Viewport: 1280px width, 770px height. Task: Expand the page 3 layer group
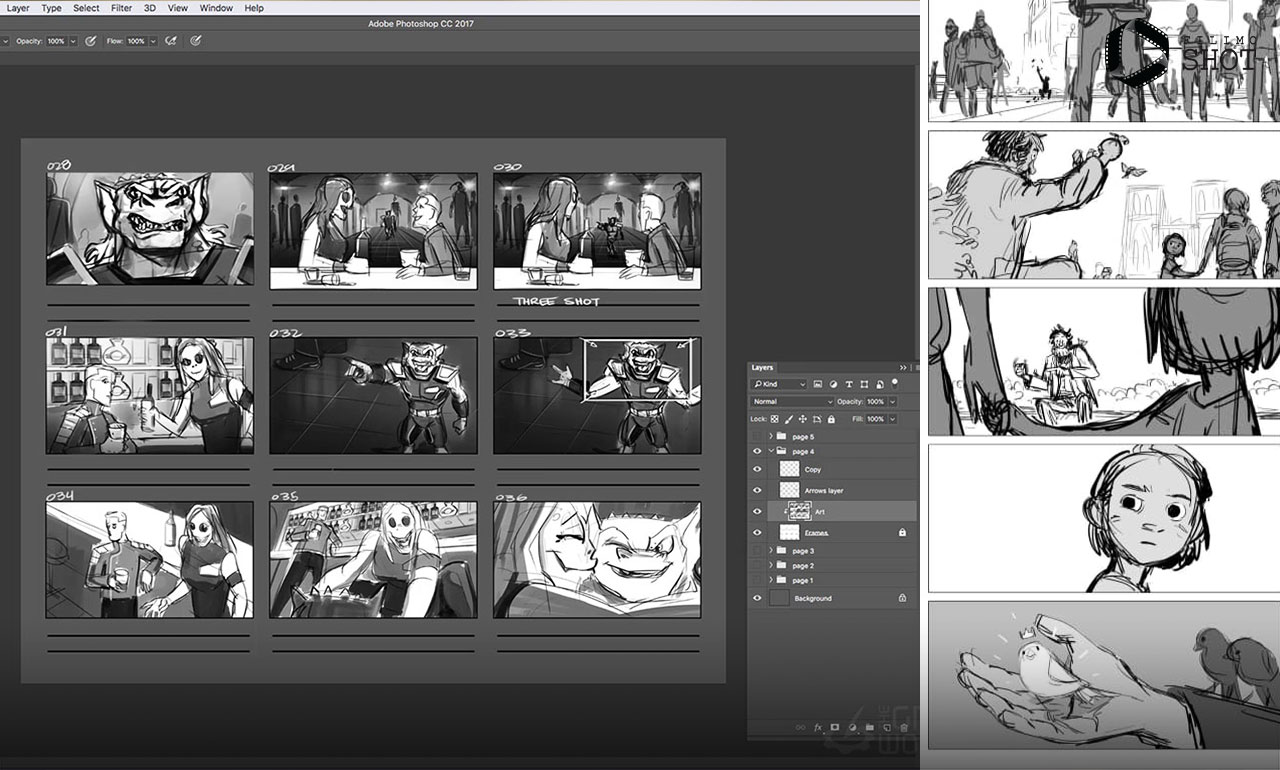(771, 551)
